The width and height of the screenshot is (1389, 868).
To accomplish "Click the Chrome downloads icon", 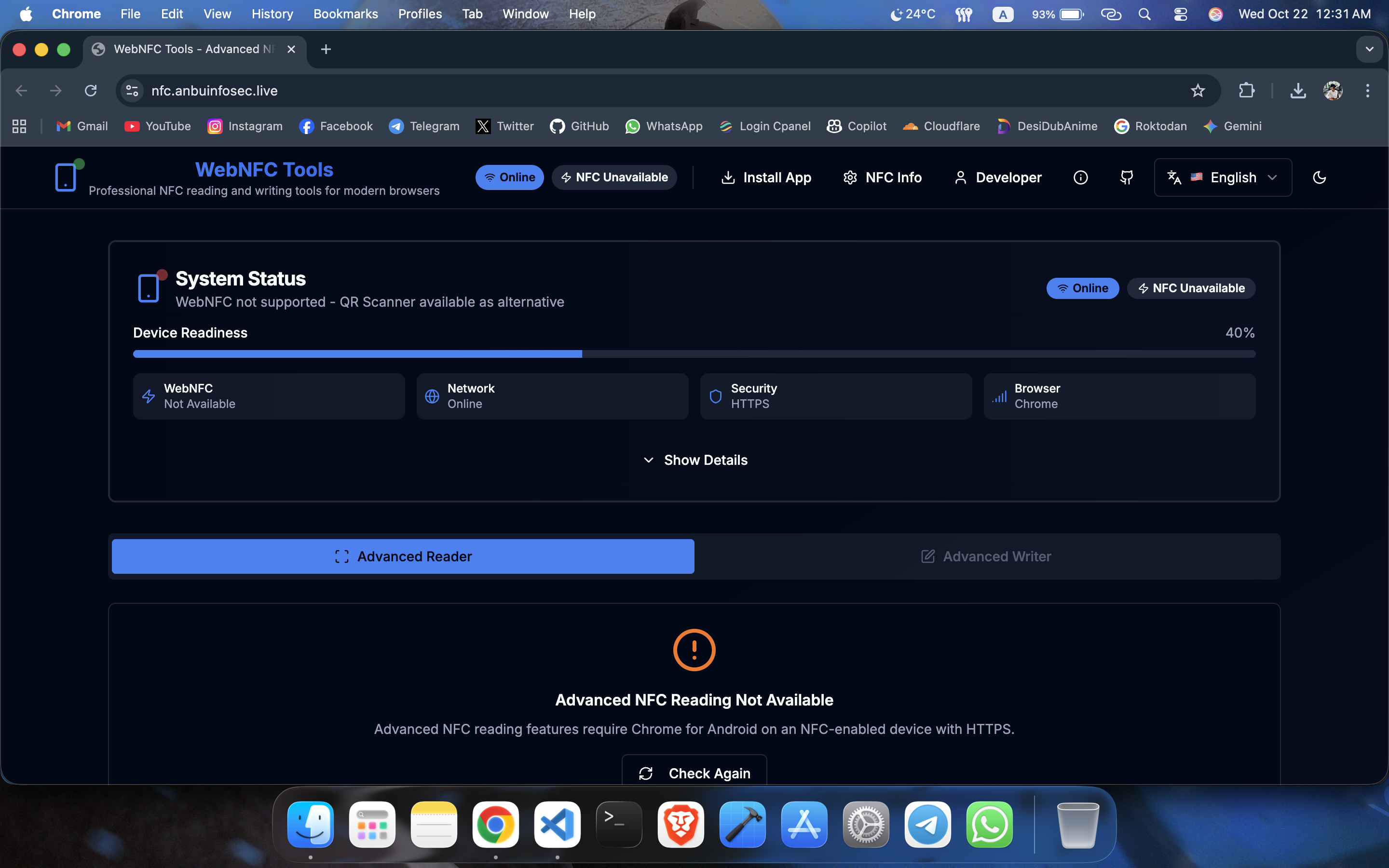I will [x=1298, y=91].
